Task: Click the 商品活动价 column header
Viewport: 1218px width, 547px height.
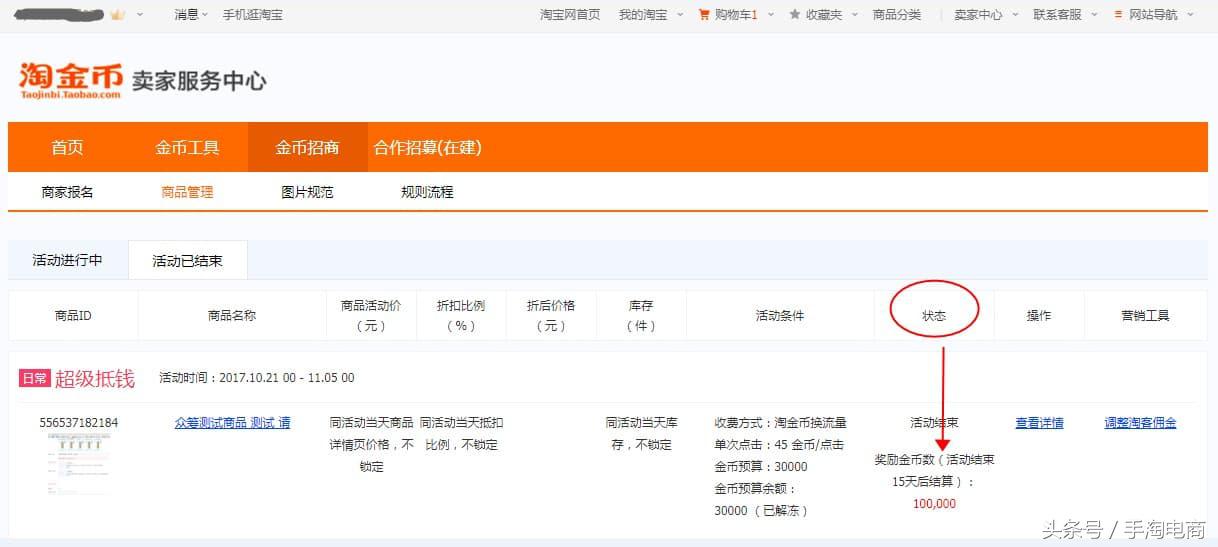Action: (x=371, y=315)
